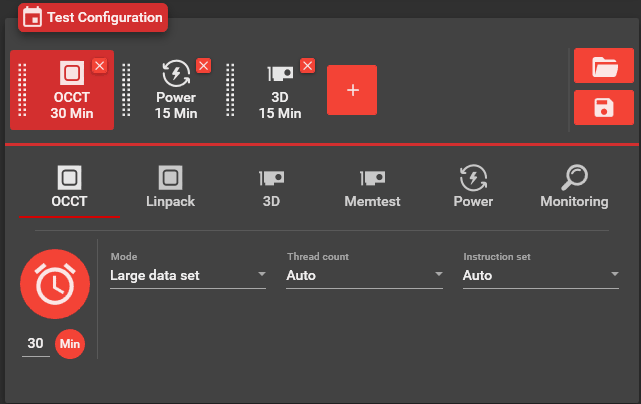This screenshot has height=404, width=641.
Task: Click the Power step drag handle
Action: click(126, 90)
